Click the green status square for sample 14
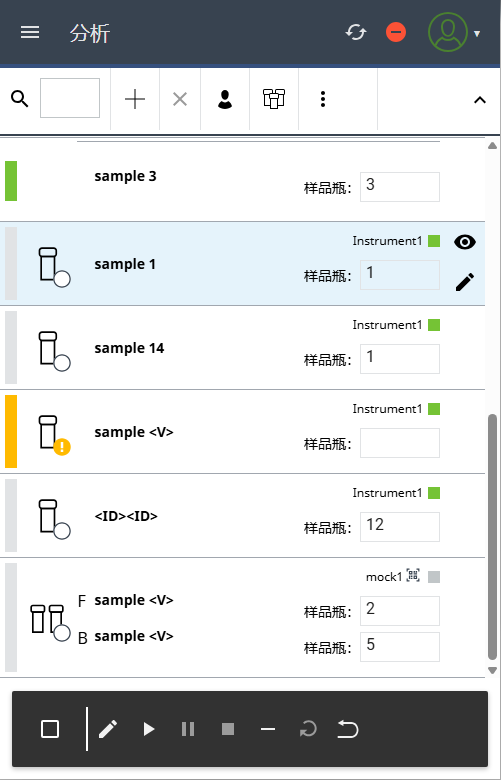 434,325
